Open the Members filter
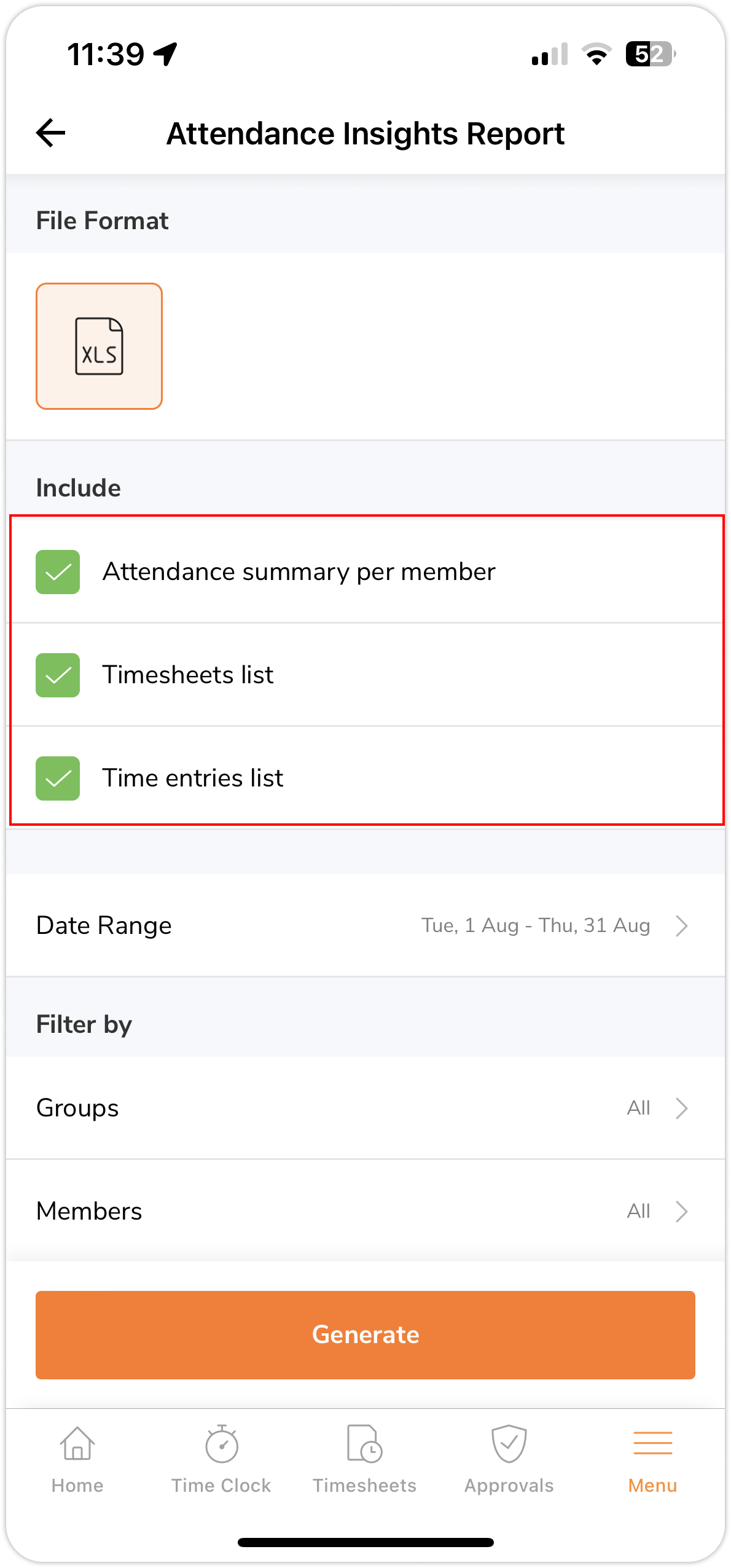 (x=365, y=1210)
